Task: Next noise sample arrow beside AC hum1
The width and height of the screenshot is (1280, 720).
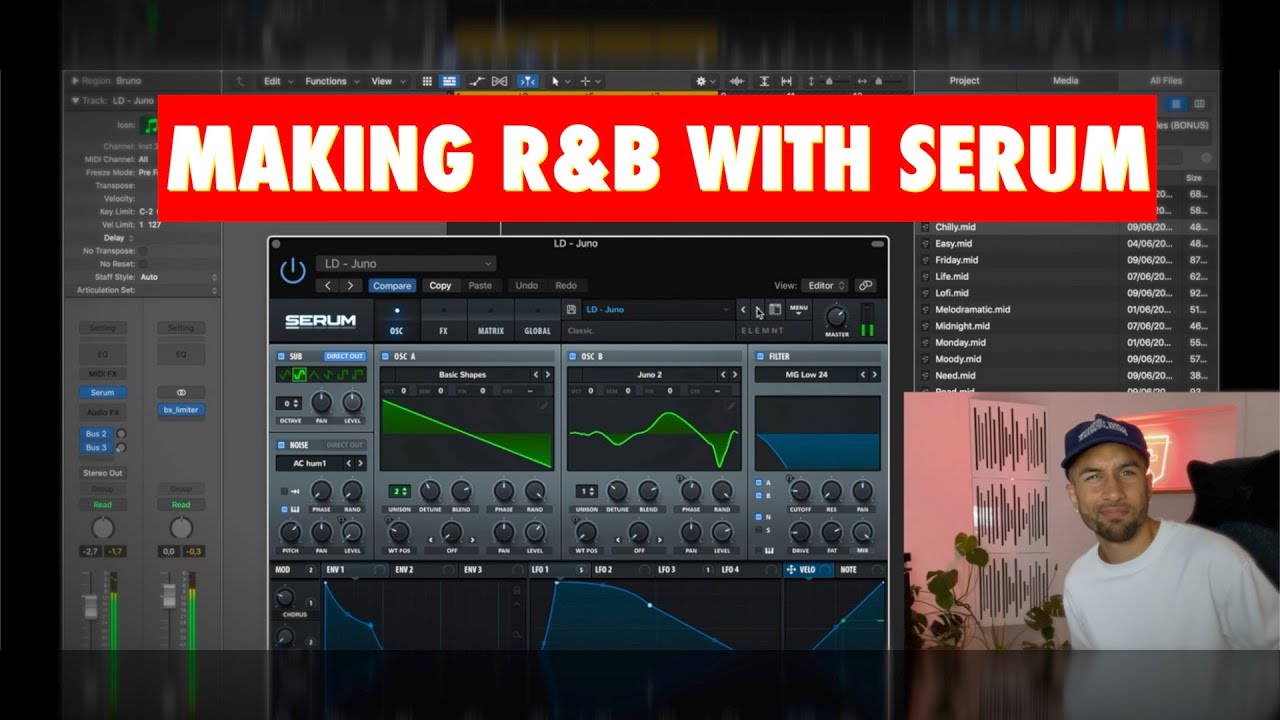Action: click(x=360, y=463)
